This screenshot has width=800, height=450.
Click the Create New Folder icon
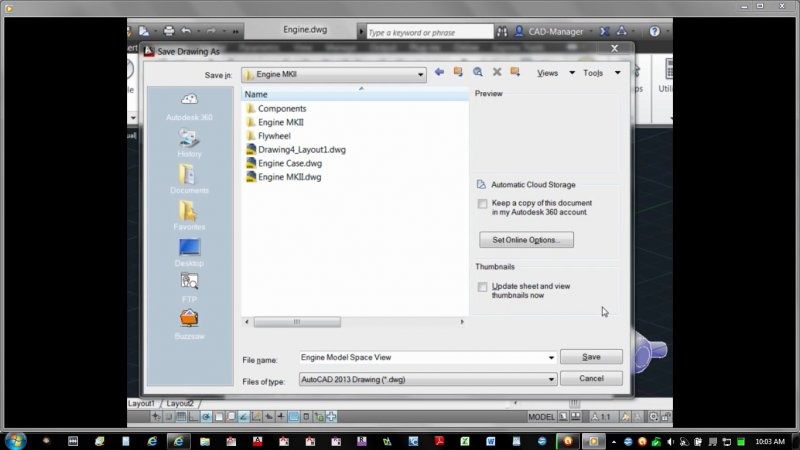pyautogui.click(x=515, y=72)
